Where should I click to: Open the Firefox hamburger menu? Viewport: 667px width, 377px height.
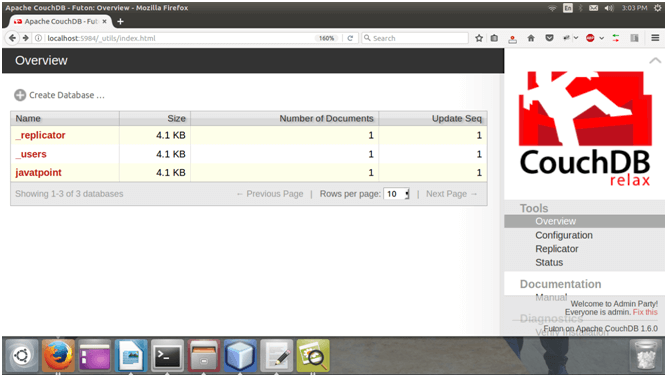tap(655, 38)
